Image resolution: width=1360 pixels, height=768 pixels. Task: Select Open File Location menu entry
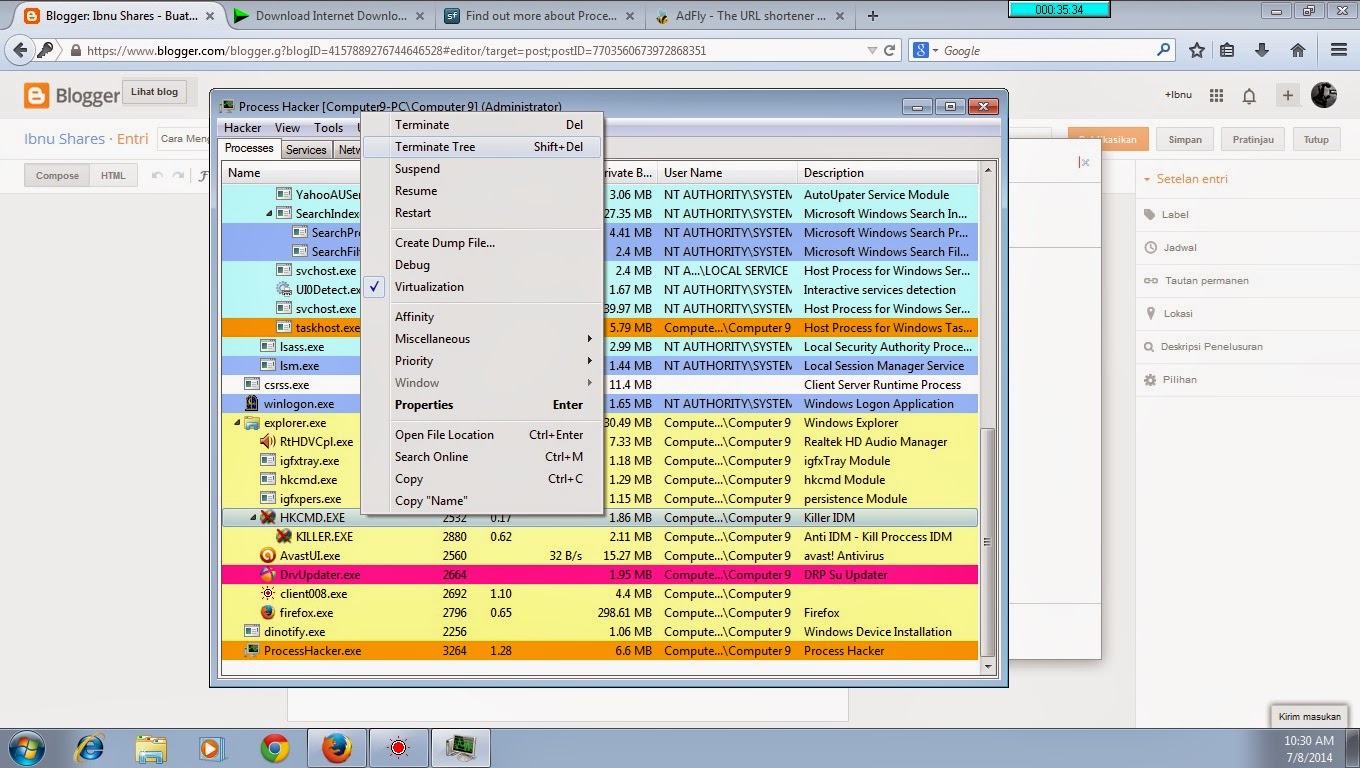482,435
